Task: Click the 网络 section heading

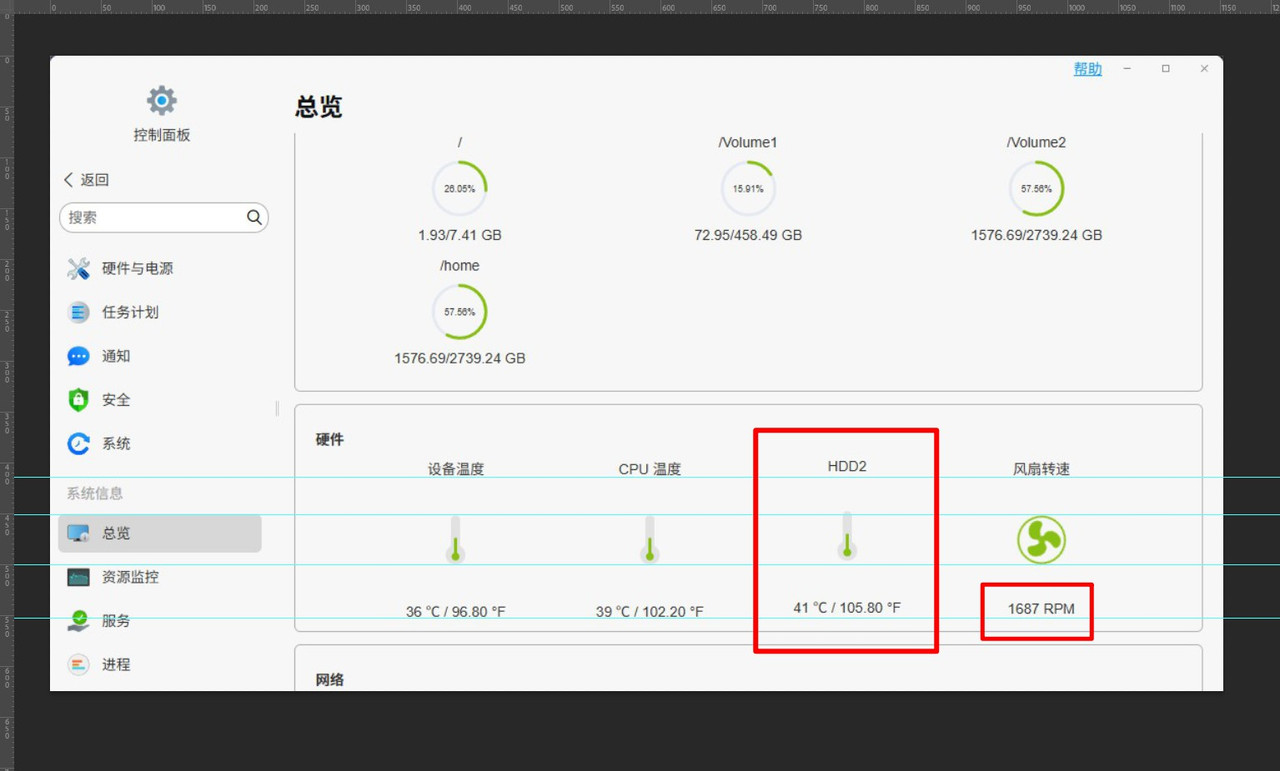Action: click(330, 680)
